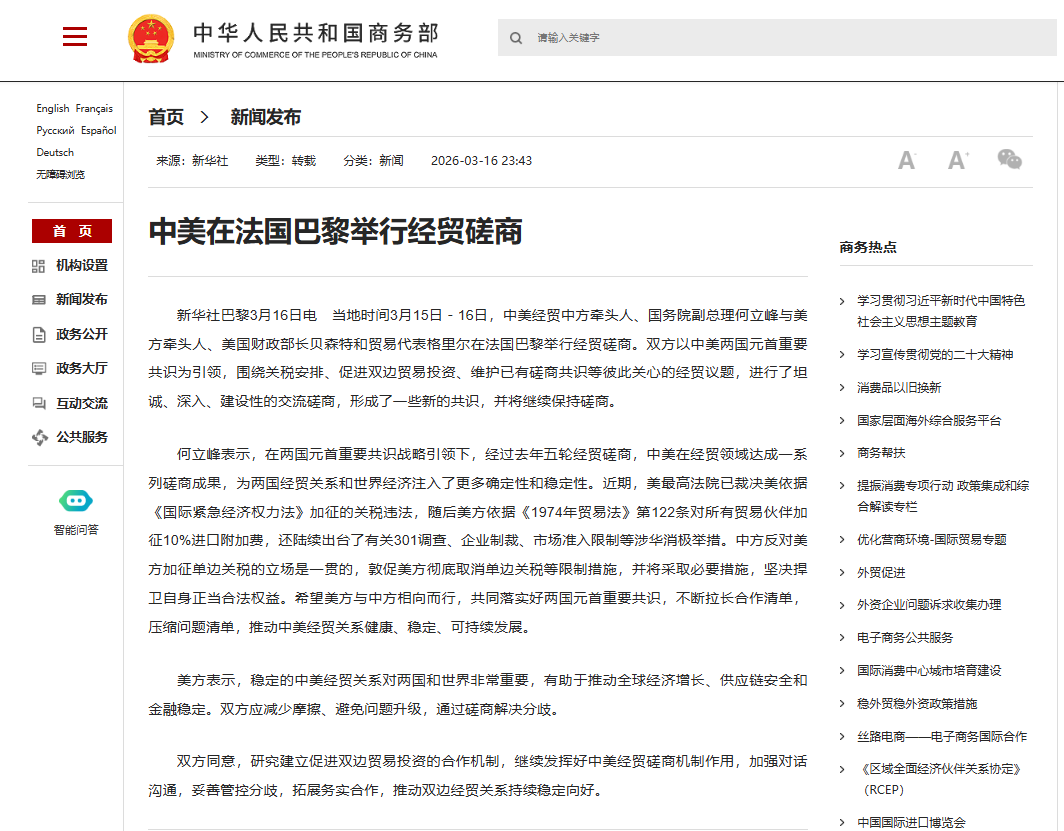Select the 机构设置 sidebar icon
This screenshot has height=831, width=1064.
[37, 266]
